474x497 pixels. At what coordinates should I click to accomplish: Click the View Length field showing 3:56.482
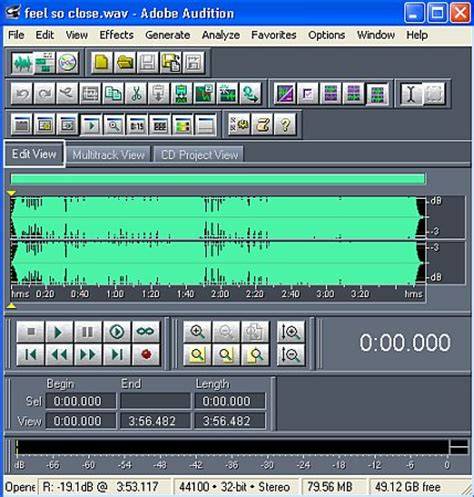coord(230,421)
